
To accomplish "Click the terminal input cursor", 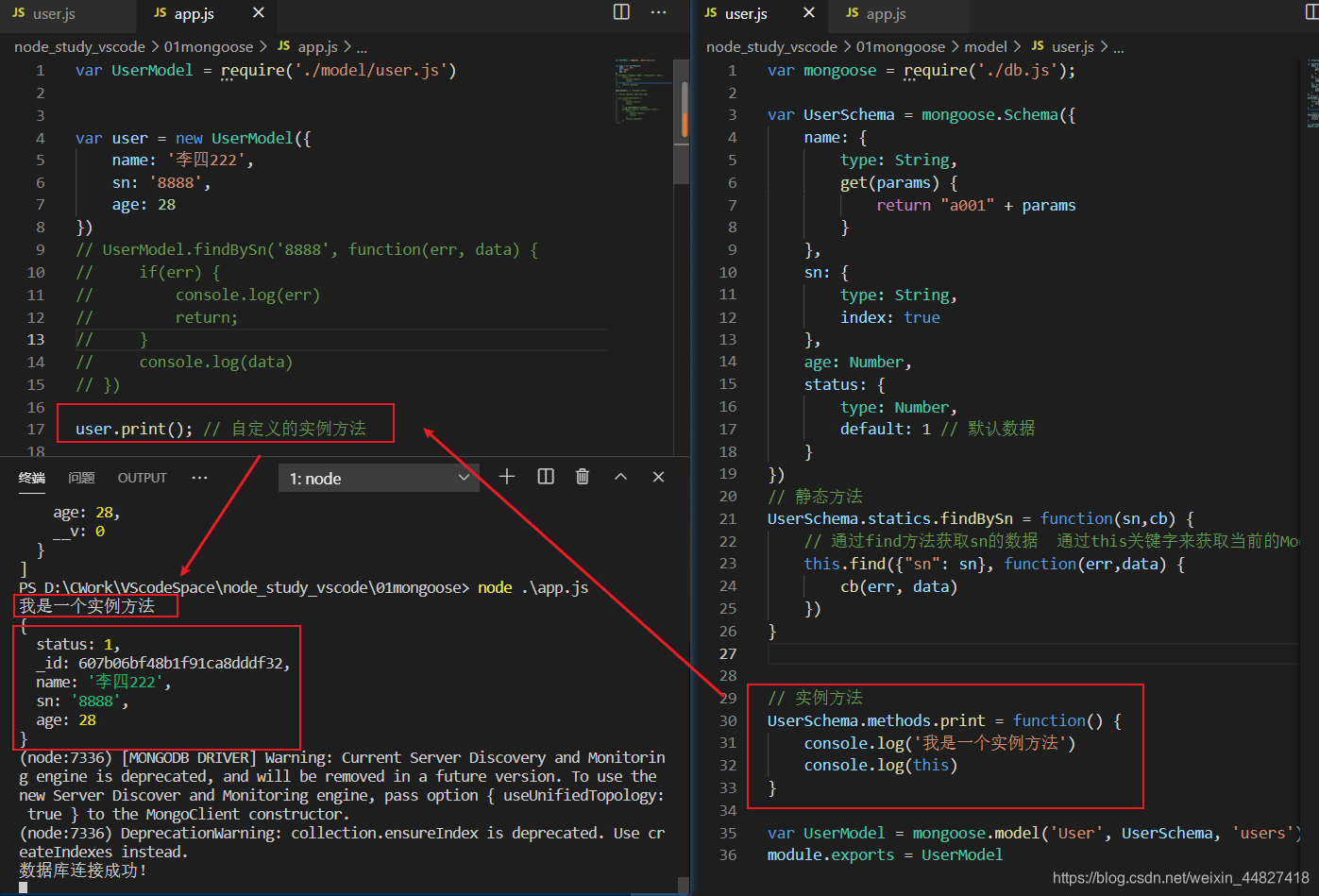I will click(x=24, y=888).
